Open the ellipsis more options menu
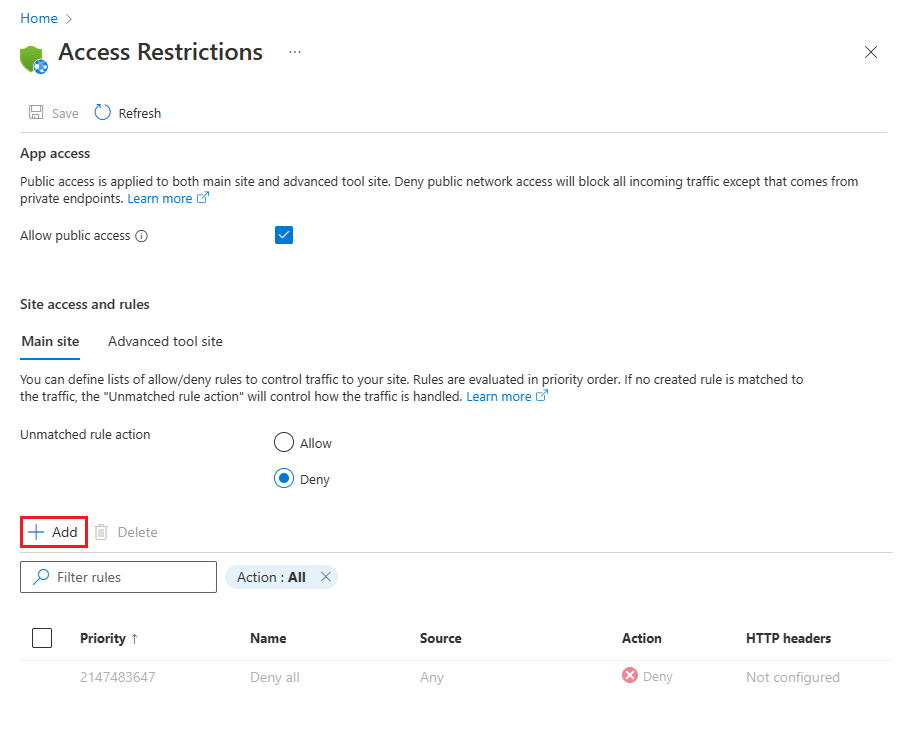 click(x=295, y=52)
